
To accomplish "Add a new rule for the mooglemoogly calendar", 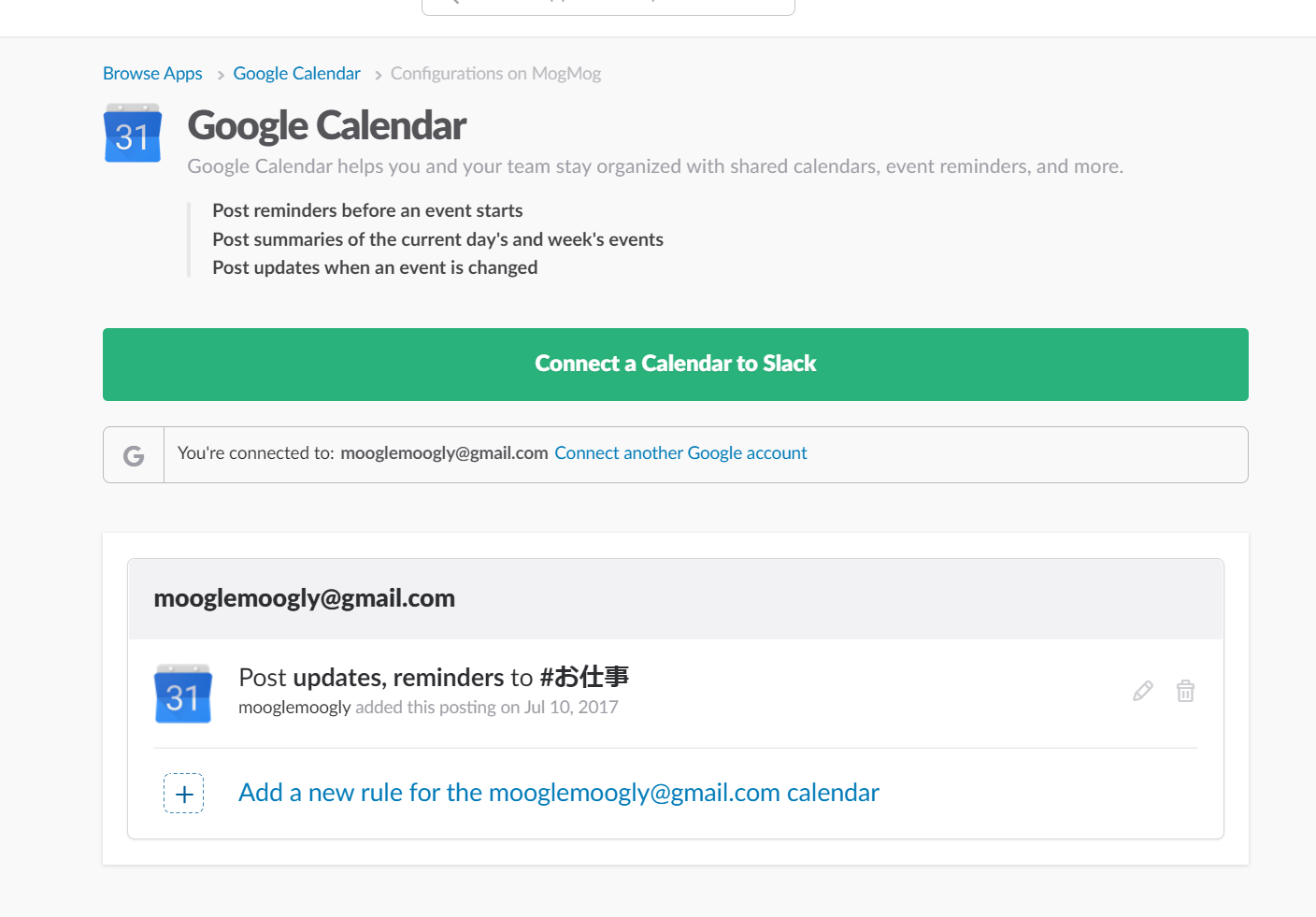I will [x=558, y=793].
